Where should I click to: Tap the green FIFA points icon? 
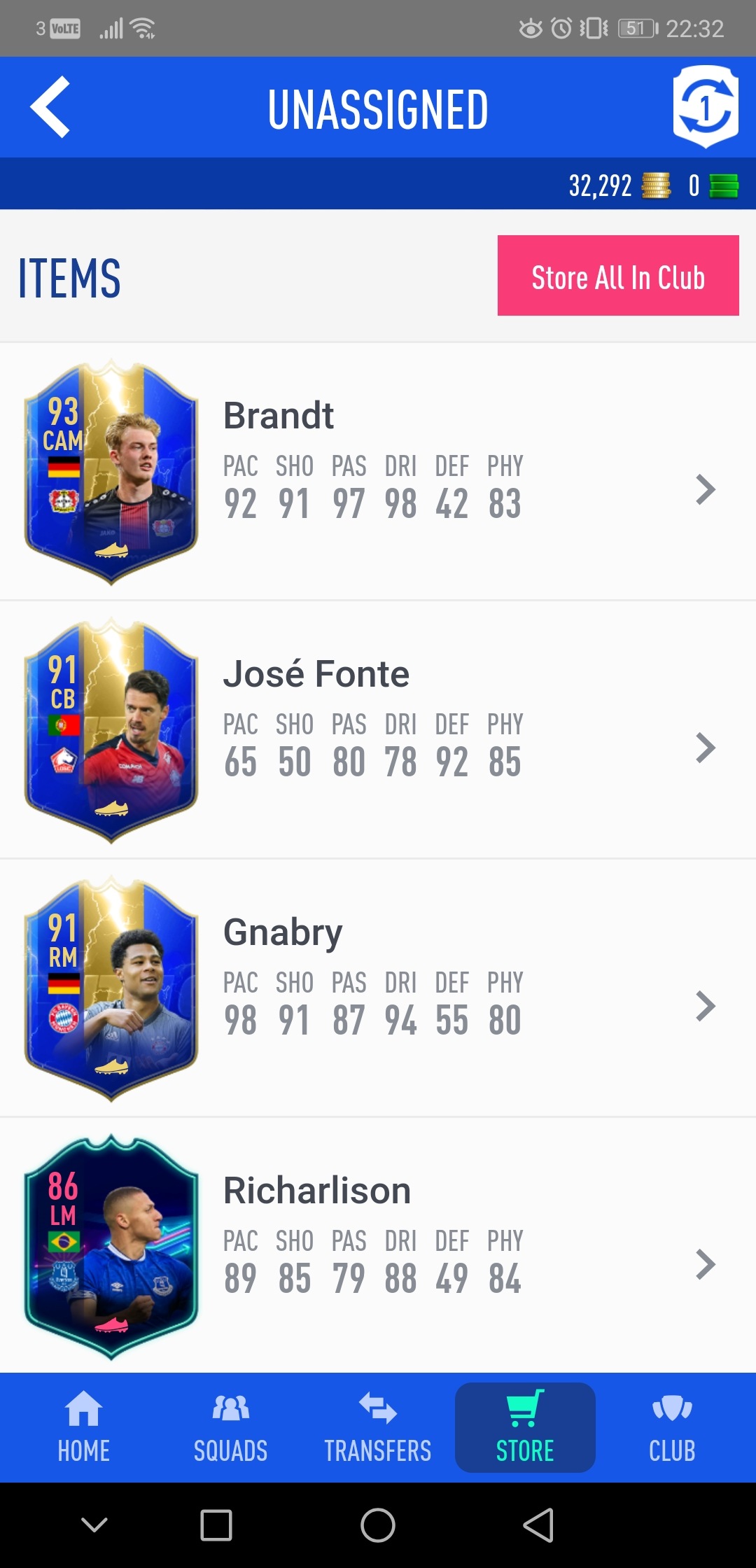click(x=724, y=186)
